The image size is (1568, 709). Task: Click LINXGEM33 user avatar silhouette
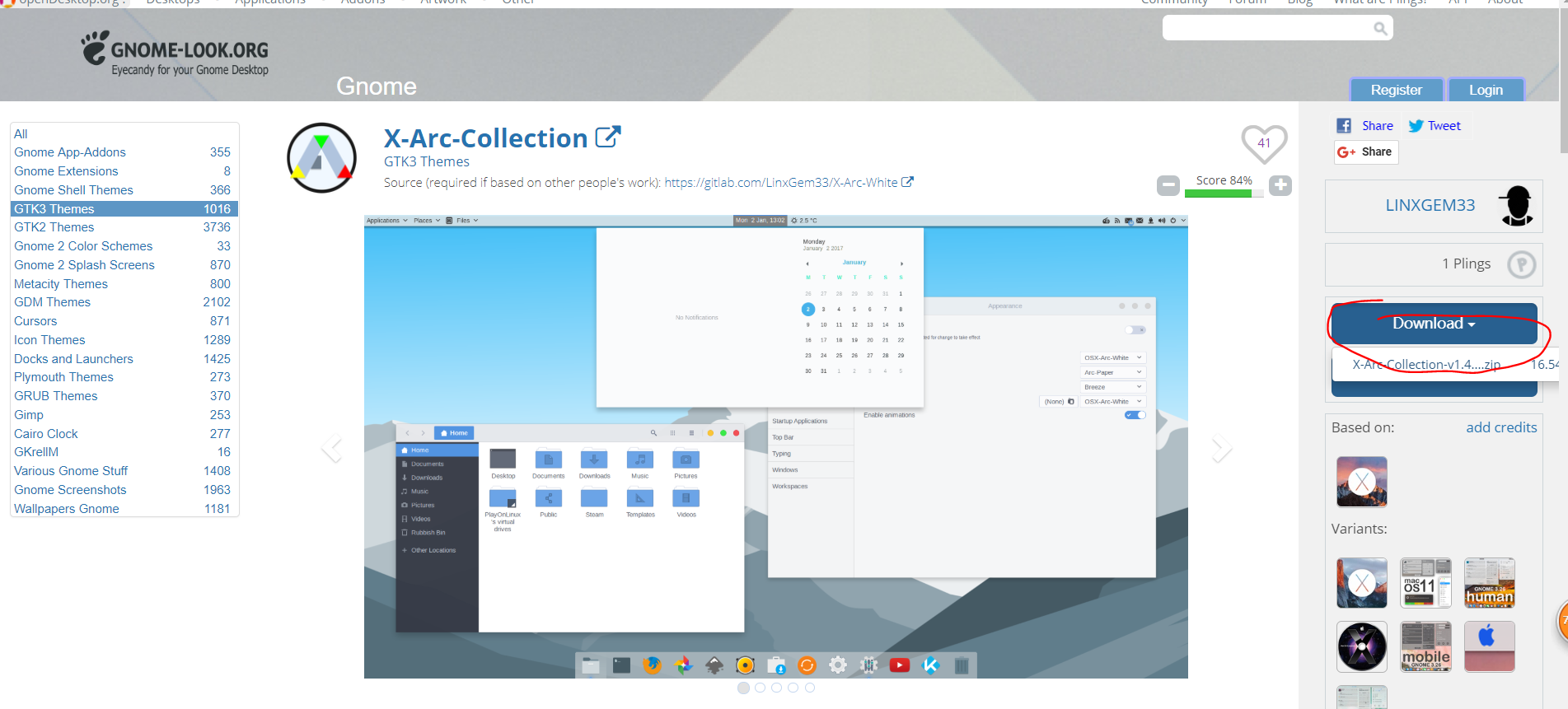pyautogui.click(x=1516, y=205)
